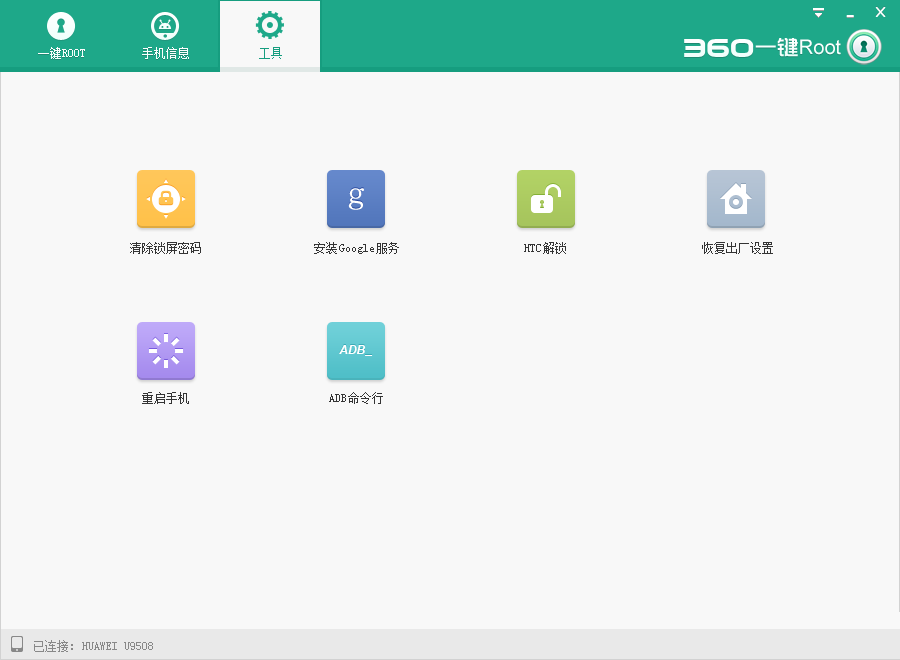Select the 恢复出厂设置 house icon
The image size is (900, 660).
[736, 199]
